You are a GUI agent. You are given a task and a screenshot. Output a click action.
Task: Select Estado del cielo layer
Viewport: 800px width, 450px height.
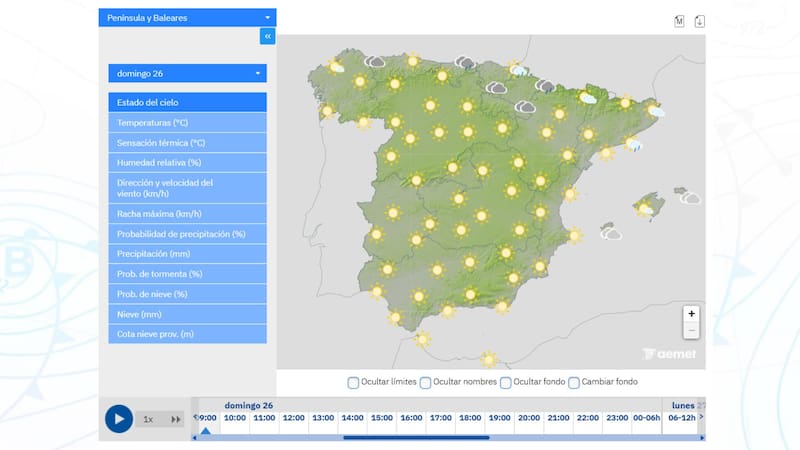[x=187, y=102]
